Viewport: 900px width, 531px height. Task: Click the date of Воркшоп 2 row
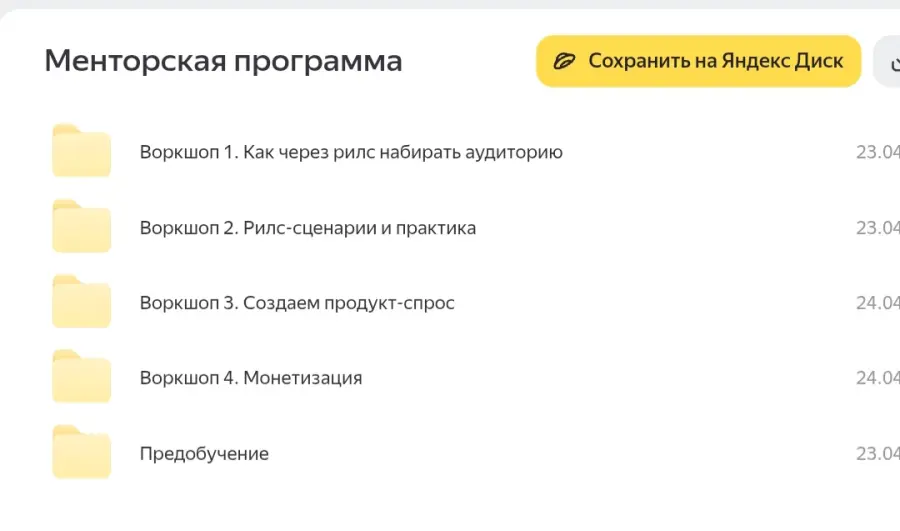point(877,228)
